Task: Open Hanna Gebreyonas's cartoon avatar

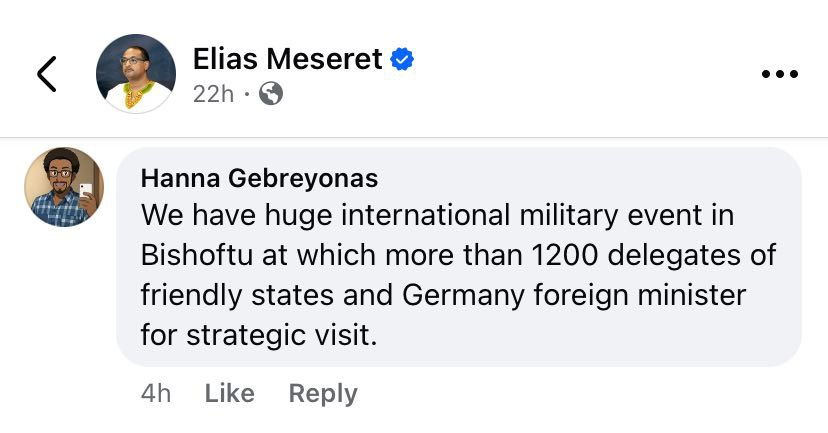Action: point(64,187)
